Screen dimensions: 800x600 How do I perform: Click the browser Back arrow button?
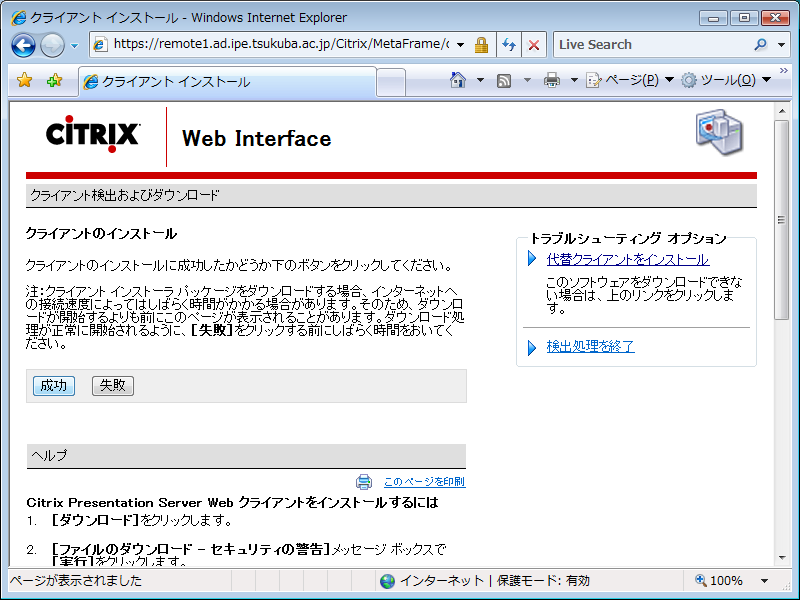24,45
